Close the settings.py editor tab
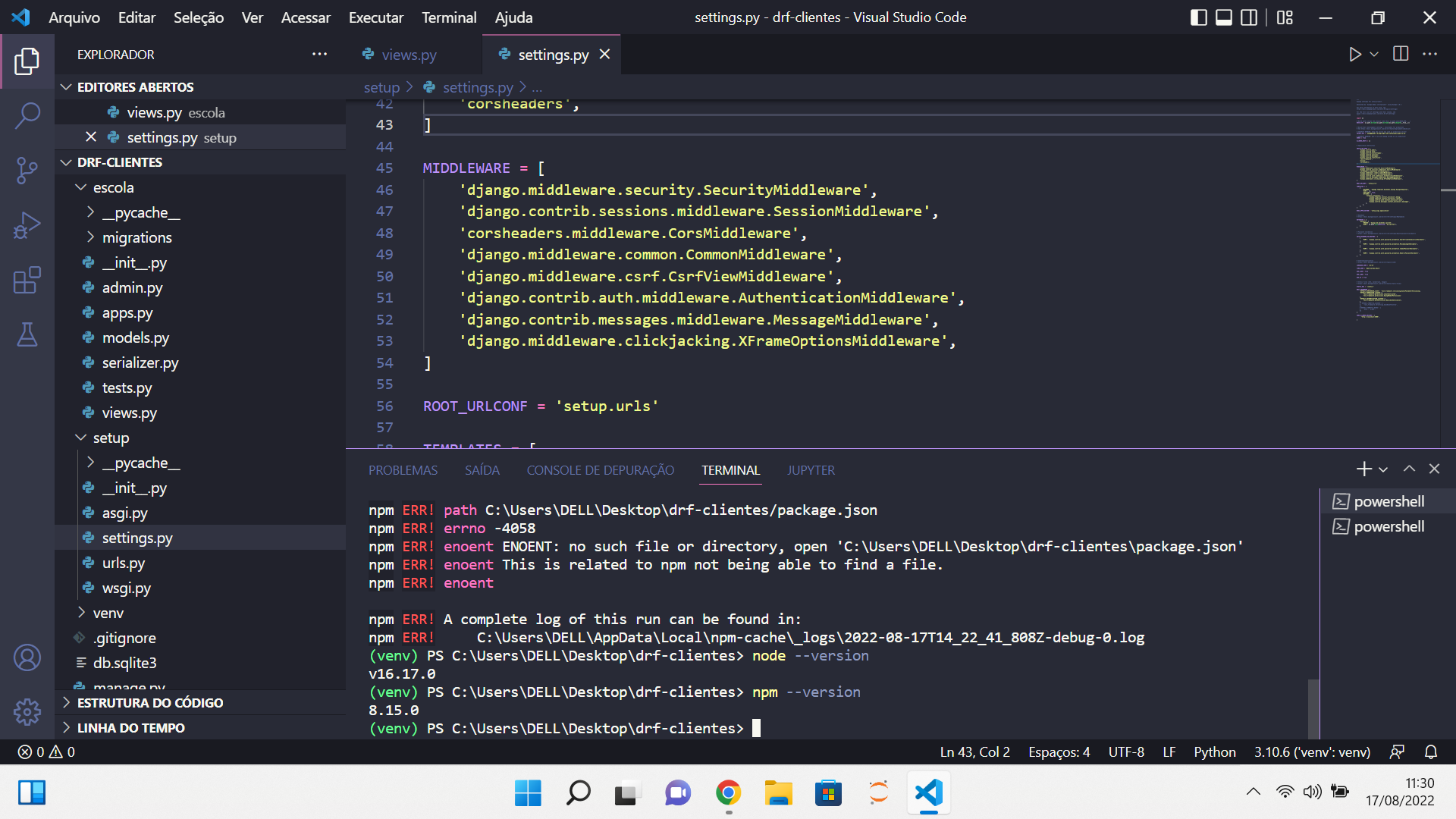The width and height of the screenshot is (1456, 819). coord(604,55)
